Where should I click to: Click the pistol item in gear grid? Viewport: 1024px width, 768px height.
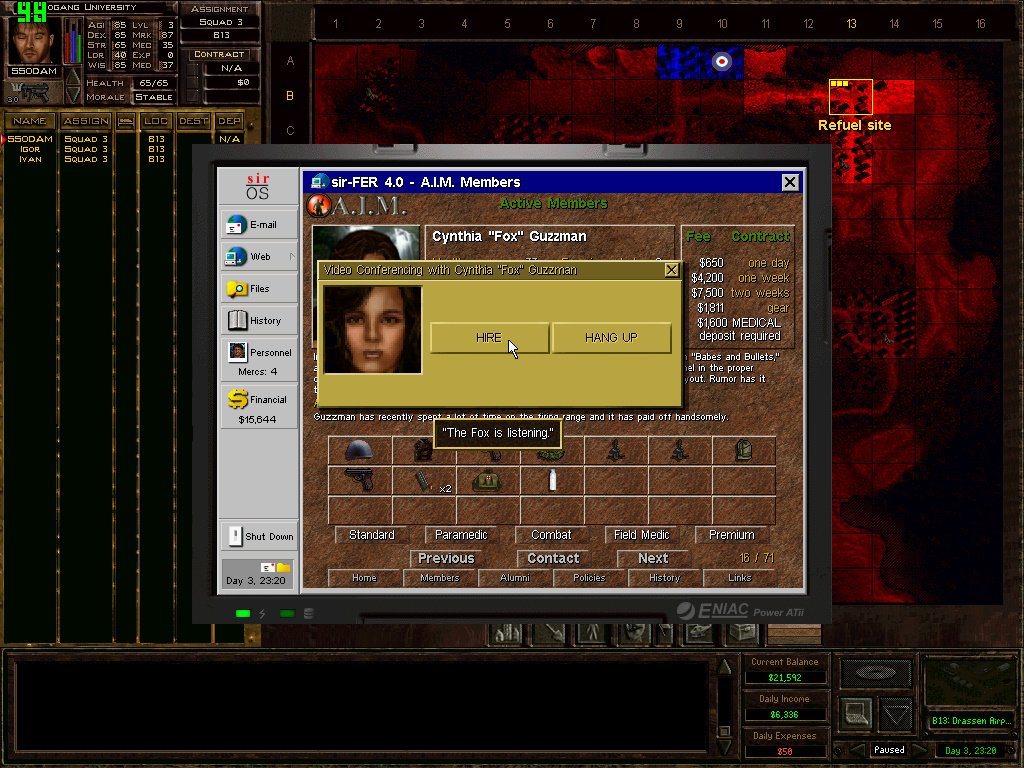click(x=359, y=481)
